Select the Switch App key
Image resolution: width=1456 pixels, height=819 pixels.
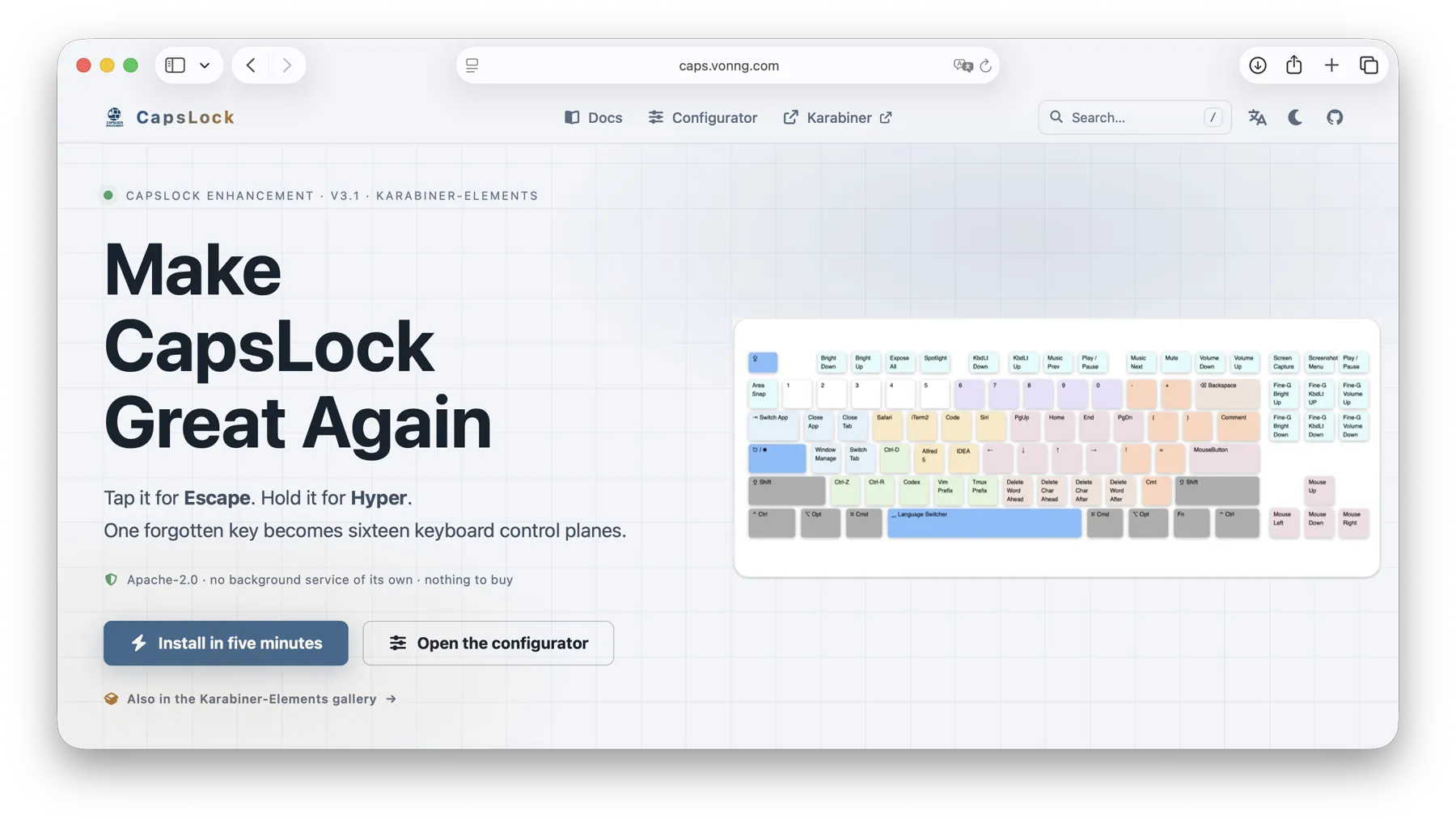tap(773, 426)
